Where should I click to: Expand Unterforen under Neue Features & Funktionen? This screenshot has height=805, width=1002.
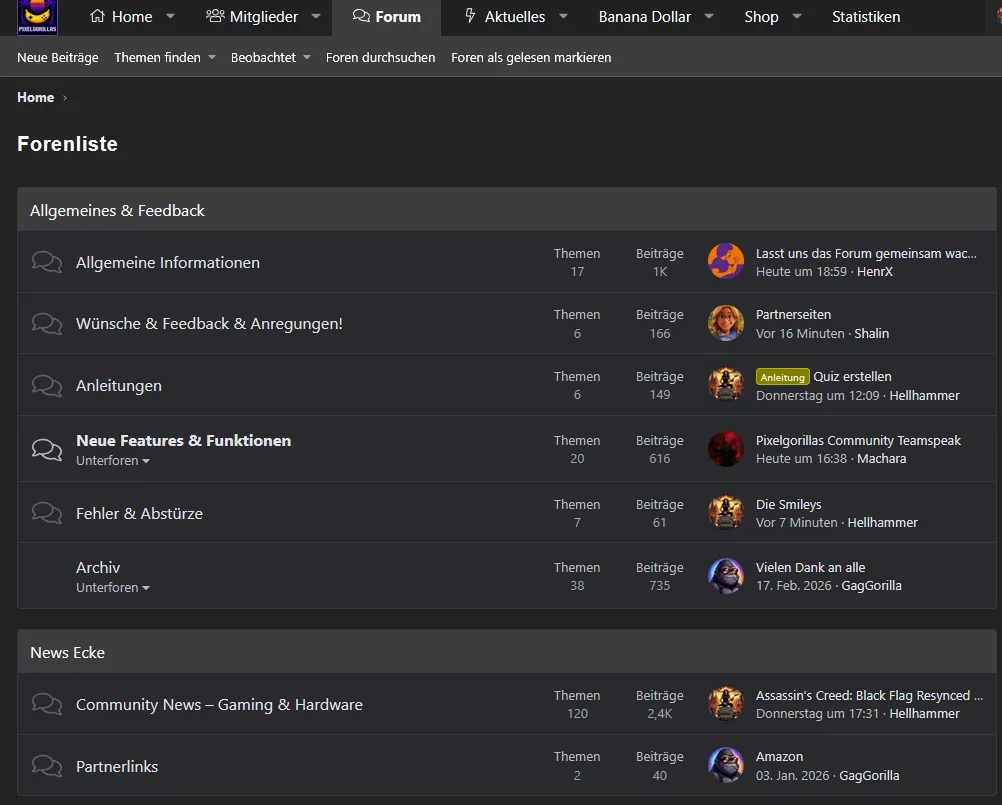tap(112, 461)
